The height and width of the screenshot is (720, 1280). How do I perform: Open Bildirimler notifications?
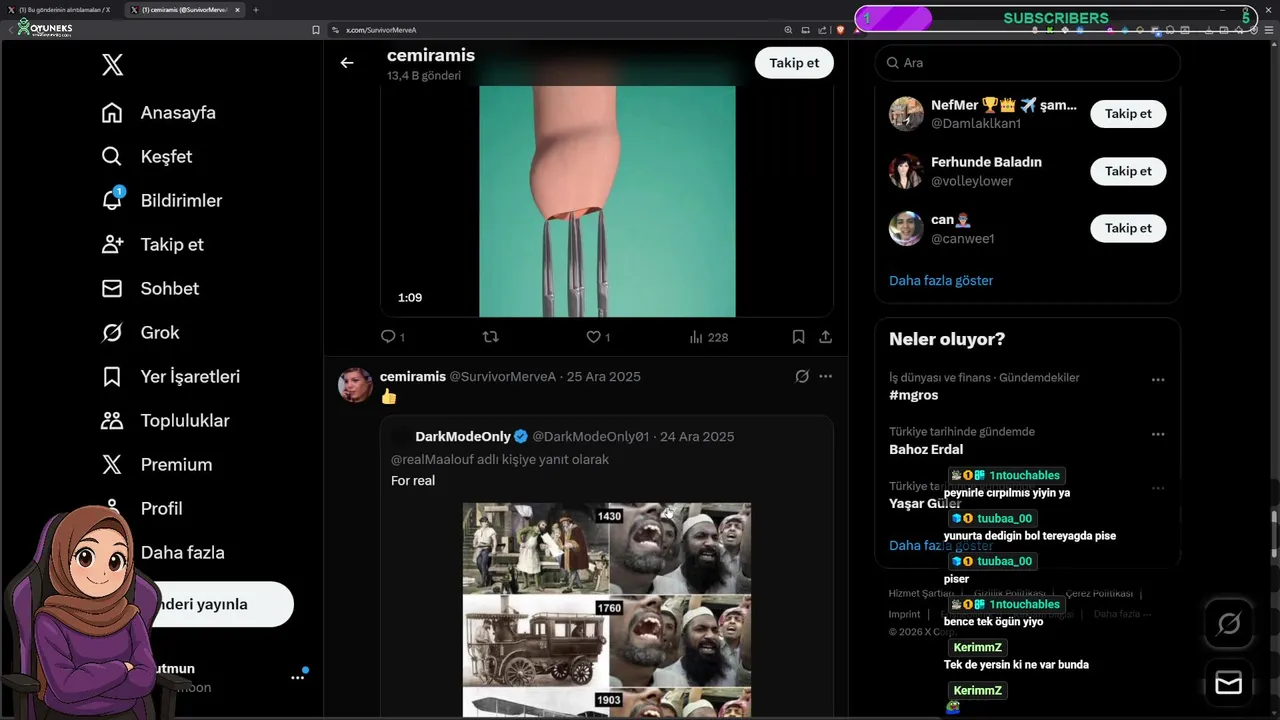coord(162,200)
